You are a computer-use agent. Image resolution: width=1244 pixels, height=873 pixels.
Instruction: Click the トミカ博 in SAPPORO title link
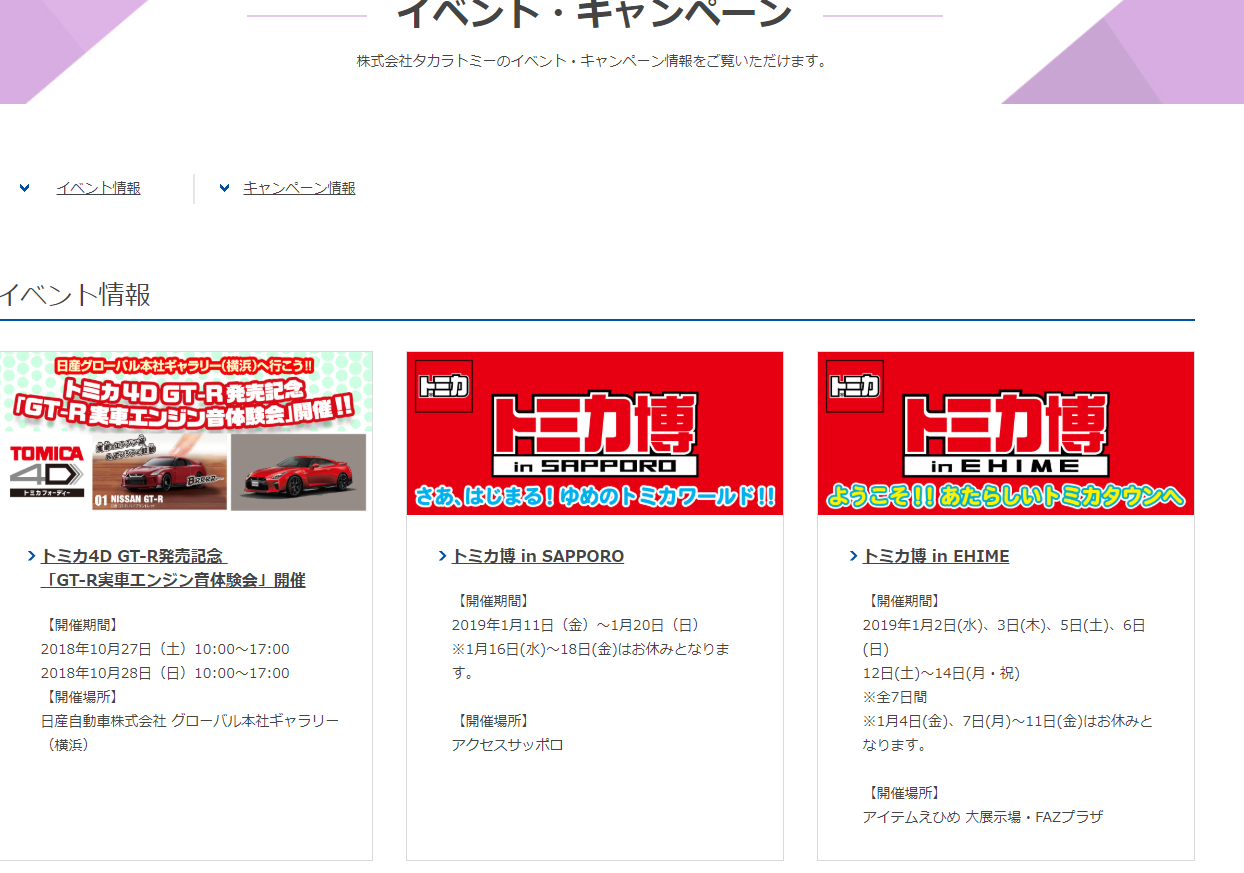[538, 556]
